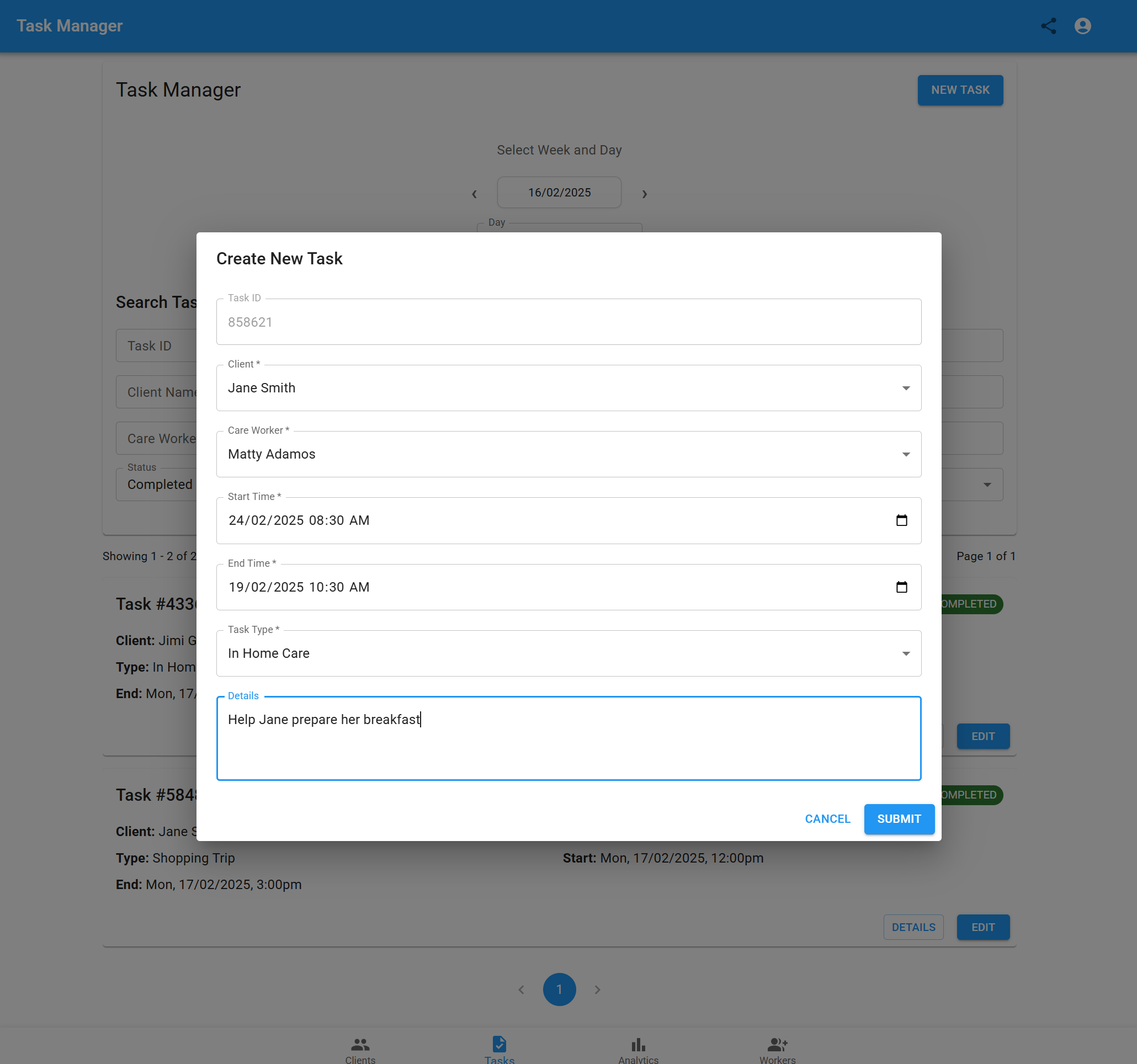Expand the Task Type dropdown showing In Home Care
This screenshot has height=1064, width=1137.
pos(568,653)
